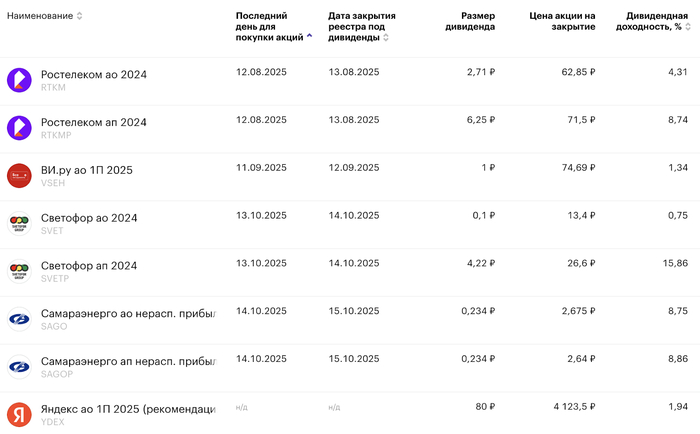Click the Цена акции на закрытие header
This screenshot has width=700, height=434.
(x=562, y=21)
